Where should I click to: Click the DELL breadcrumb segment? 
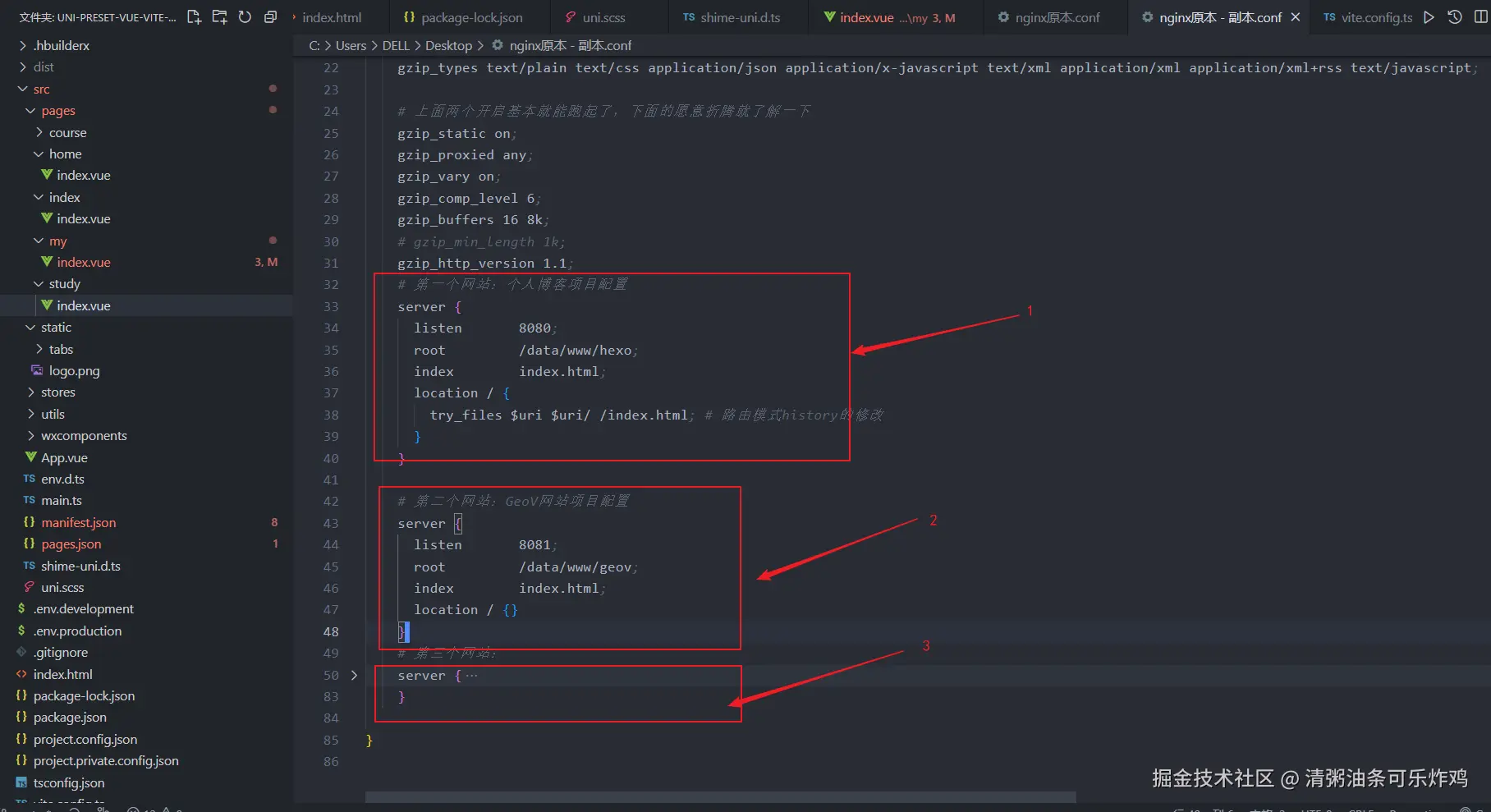pos(396,45)
